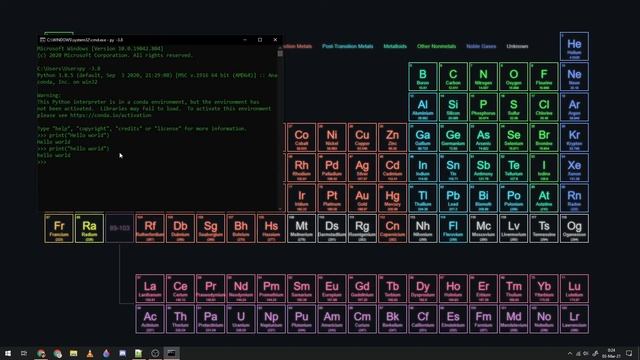Click the cmd window title text
Image resolution: width=640 pixels, height=360 pixels.
pos(85,40)
